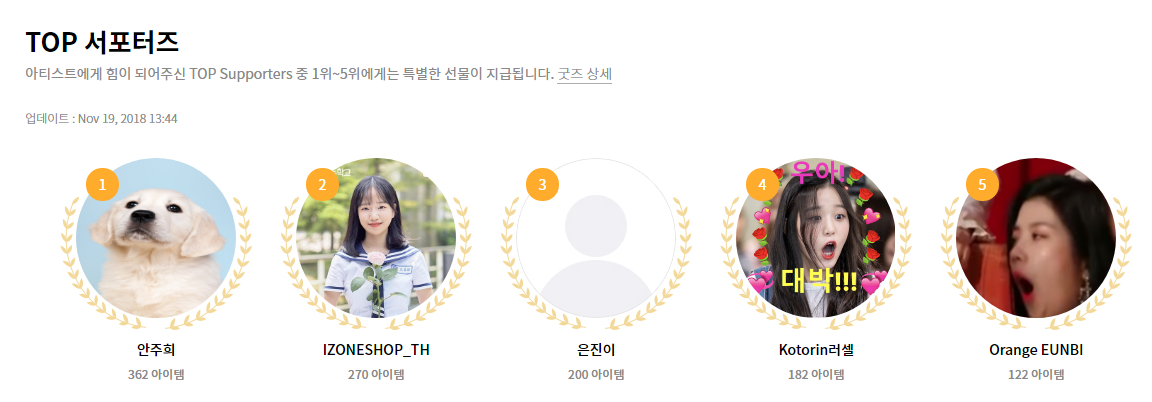Viewport: 1152px width, 402px height.
Task: Click the rank 1 orange badge
Action: [x=103, y=184]
